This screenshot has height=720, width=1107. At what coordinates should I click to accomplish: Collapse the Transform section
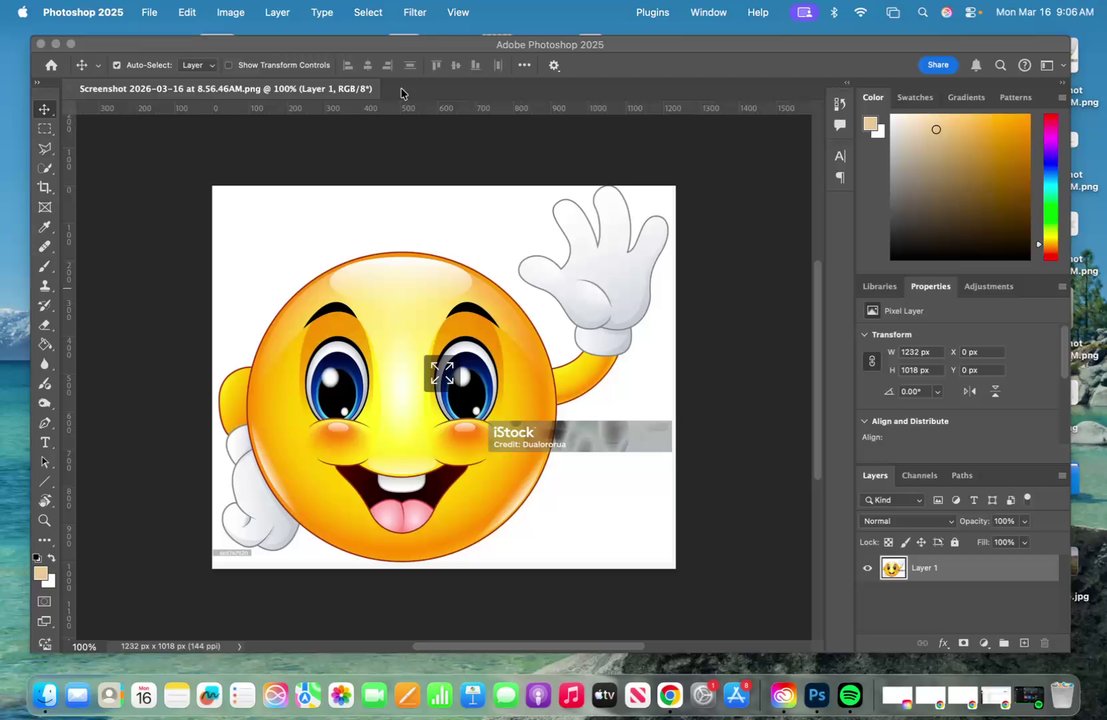(x=865, y=335)
